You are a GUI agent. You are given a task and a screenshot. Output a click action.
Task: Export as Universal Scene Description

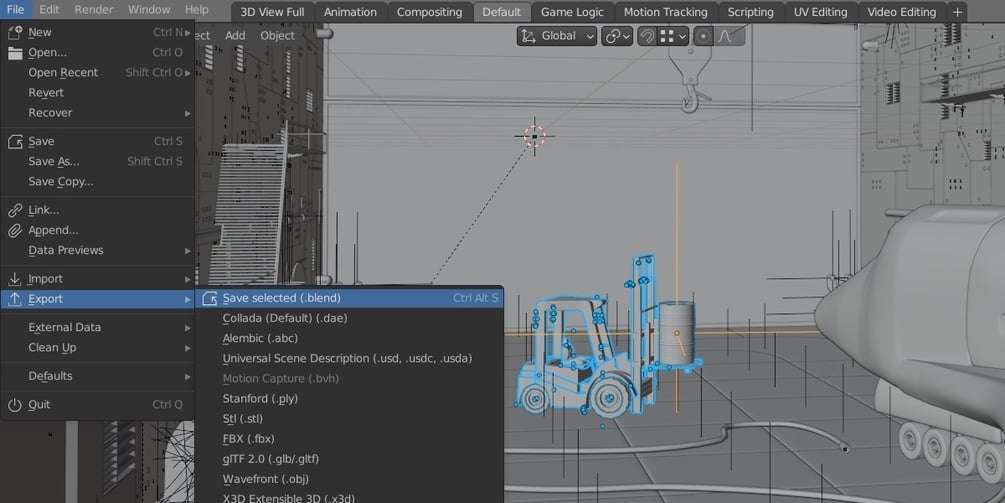[x=349, y=358]
